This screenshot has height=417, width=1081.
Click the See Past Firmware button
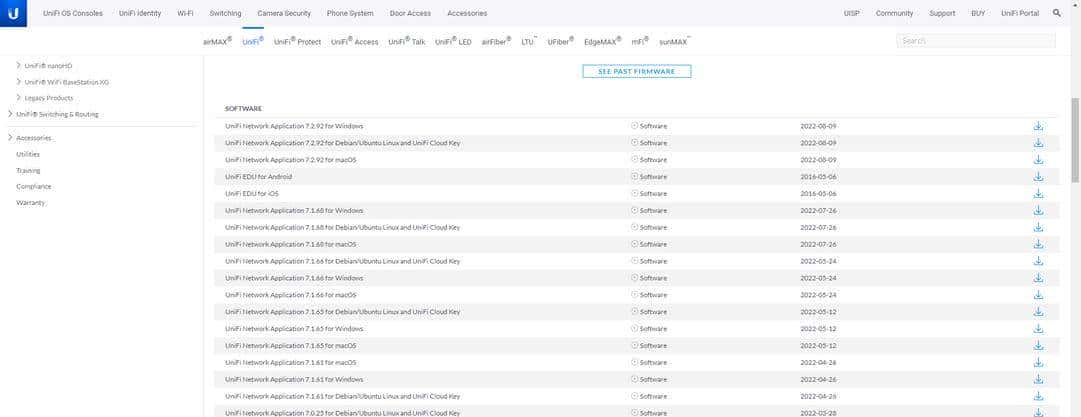pos(636,71)
